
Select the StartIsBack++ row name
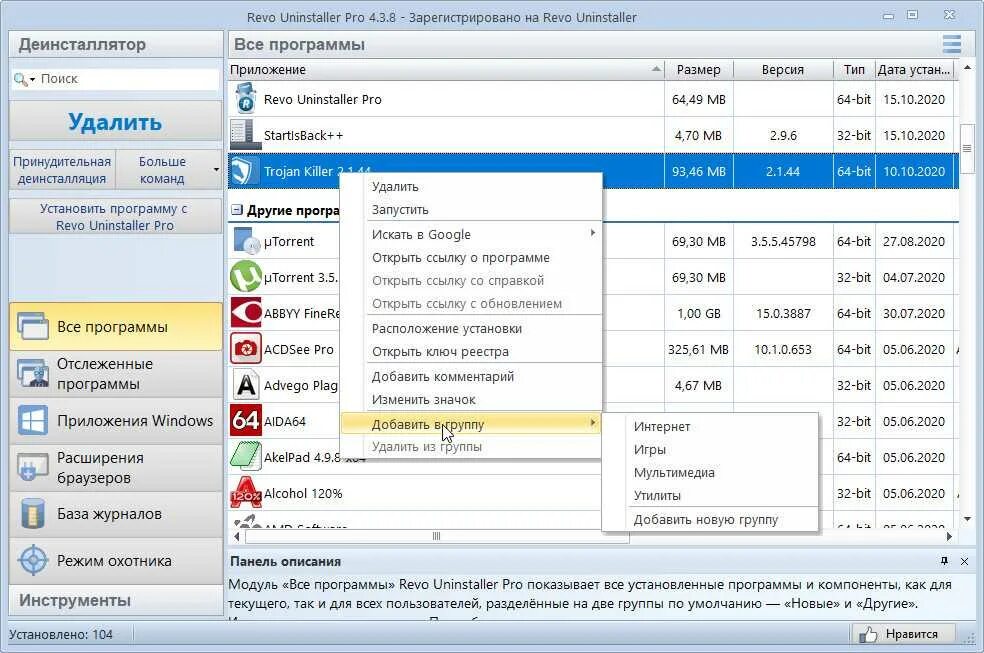point(303,135)
